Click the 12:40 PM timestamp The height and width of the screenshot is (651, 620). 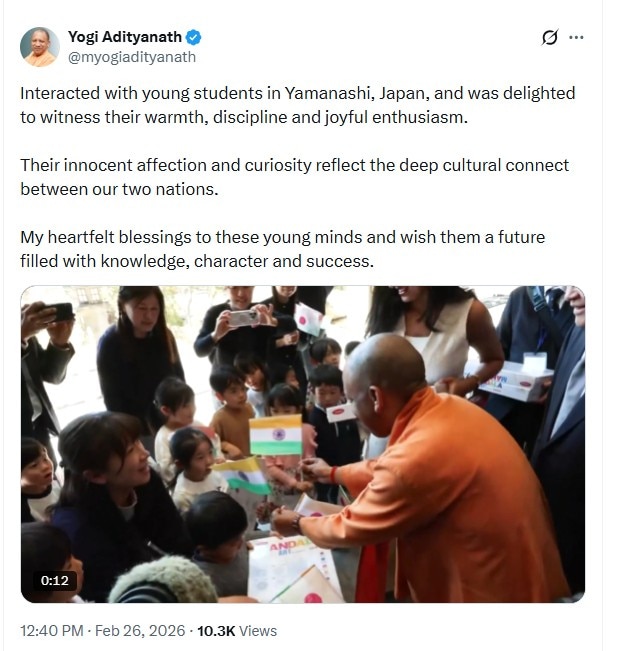pos(52,631)
